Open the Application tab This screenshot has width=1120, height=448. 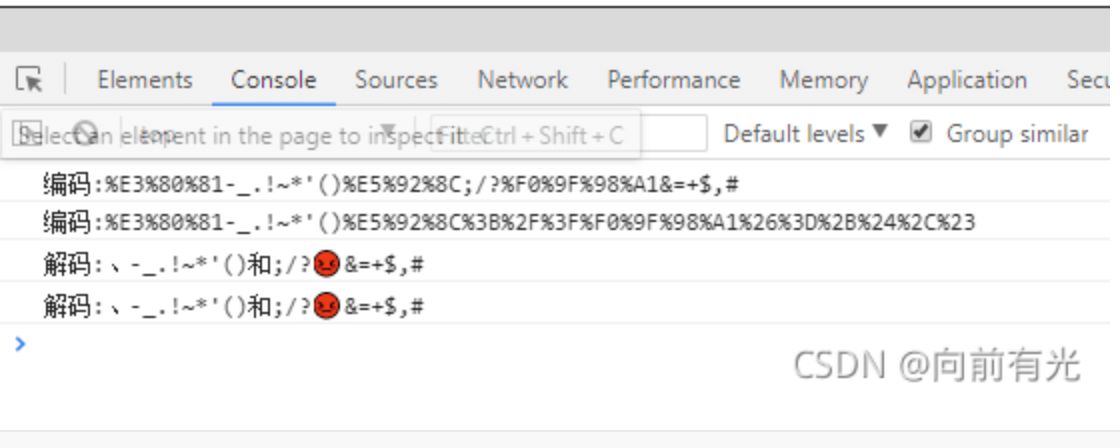(x=967, y=79)
